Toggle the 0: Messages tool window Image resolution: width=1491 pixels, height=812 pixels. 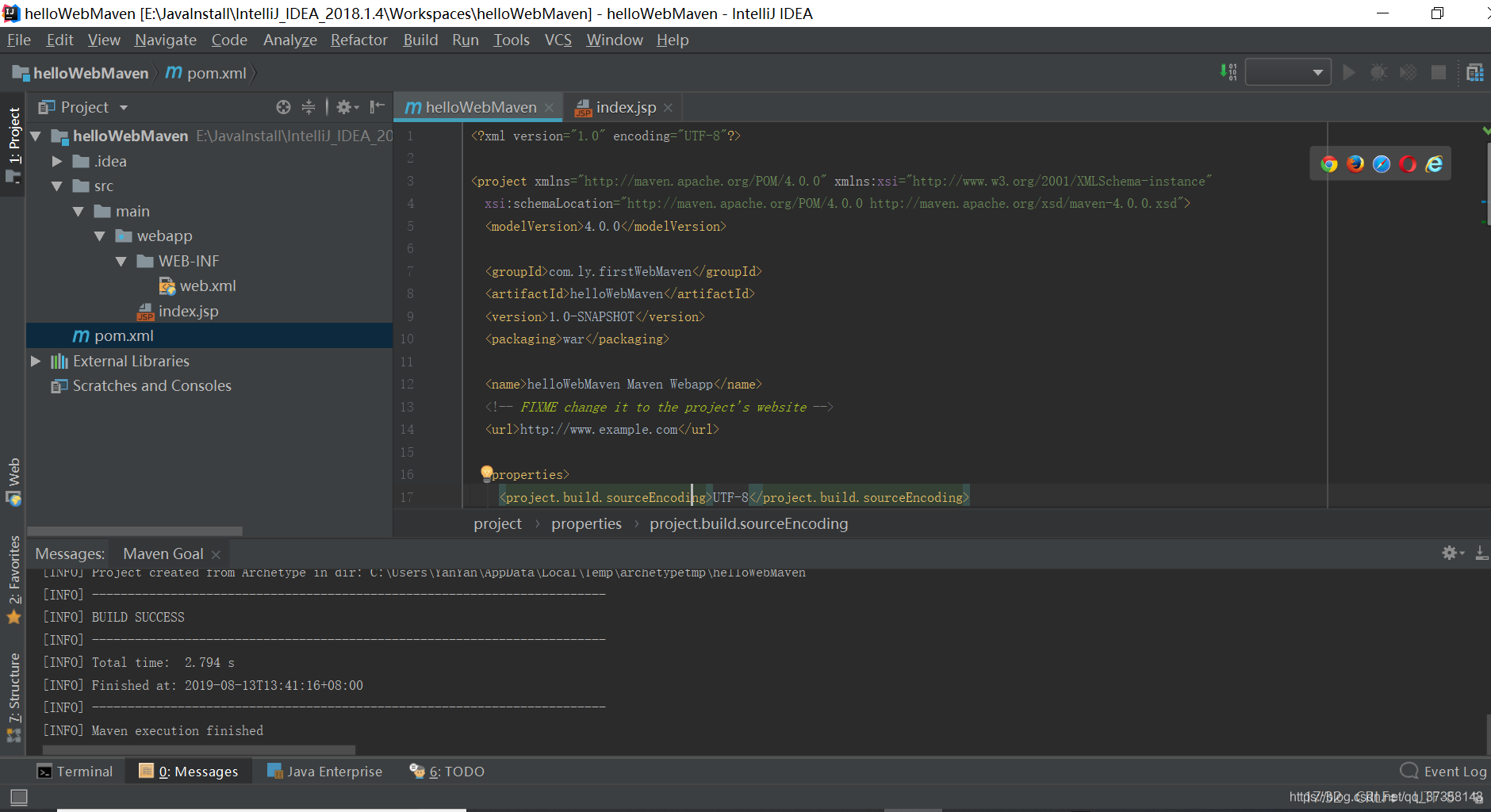[189, 772]
